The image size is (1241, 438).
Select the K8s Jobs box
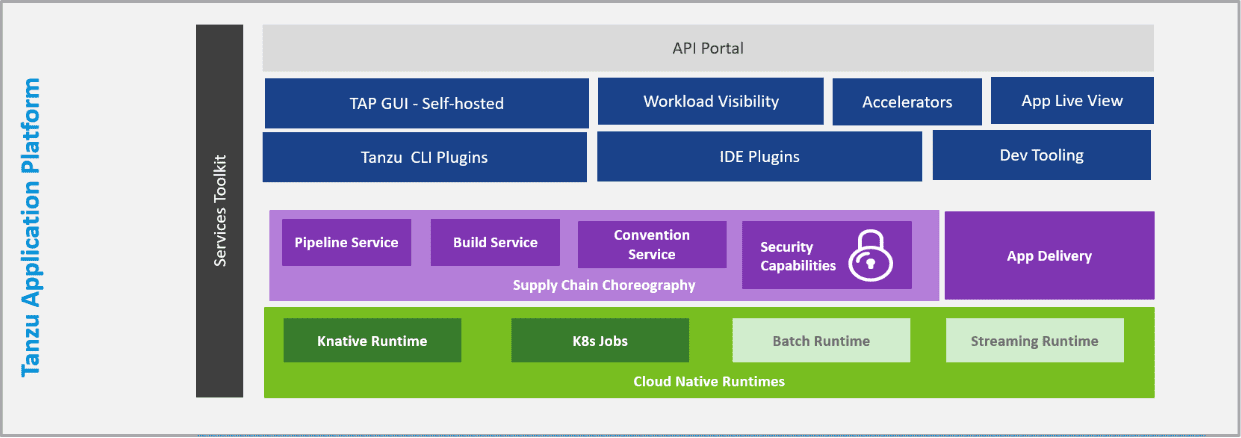(x=600, y=341)
